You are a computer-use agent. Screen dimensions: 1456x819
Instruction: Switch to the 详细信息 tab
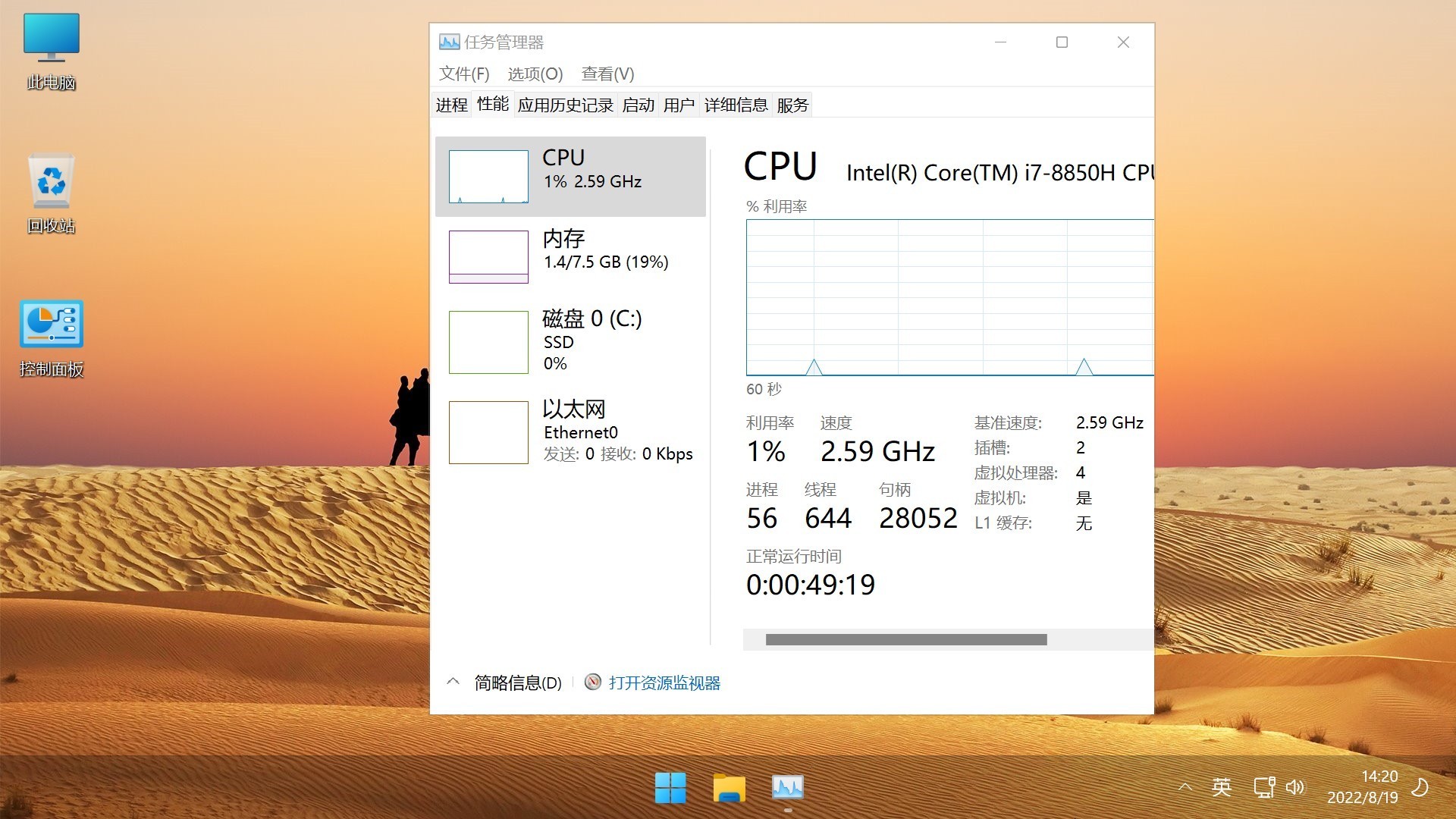point(736,105)
